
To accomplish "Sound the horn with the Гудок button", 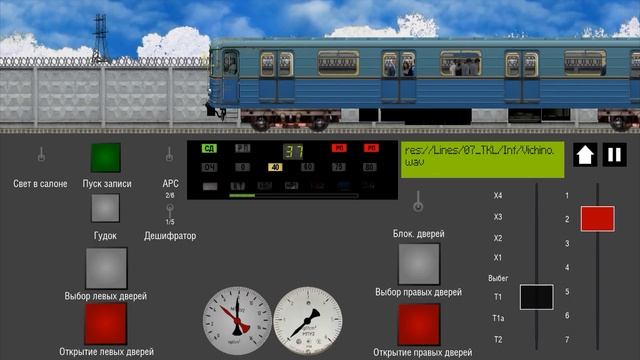I will tap(105, 208).
